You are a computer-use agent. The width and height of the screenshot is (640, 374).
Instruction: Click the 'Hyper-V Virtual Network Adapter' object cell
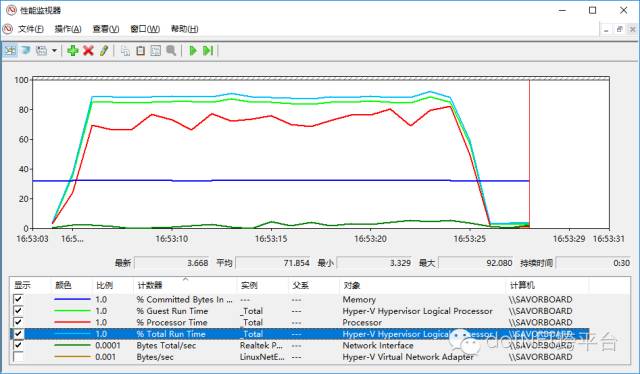pyautogui.click(x=408, y=357)
